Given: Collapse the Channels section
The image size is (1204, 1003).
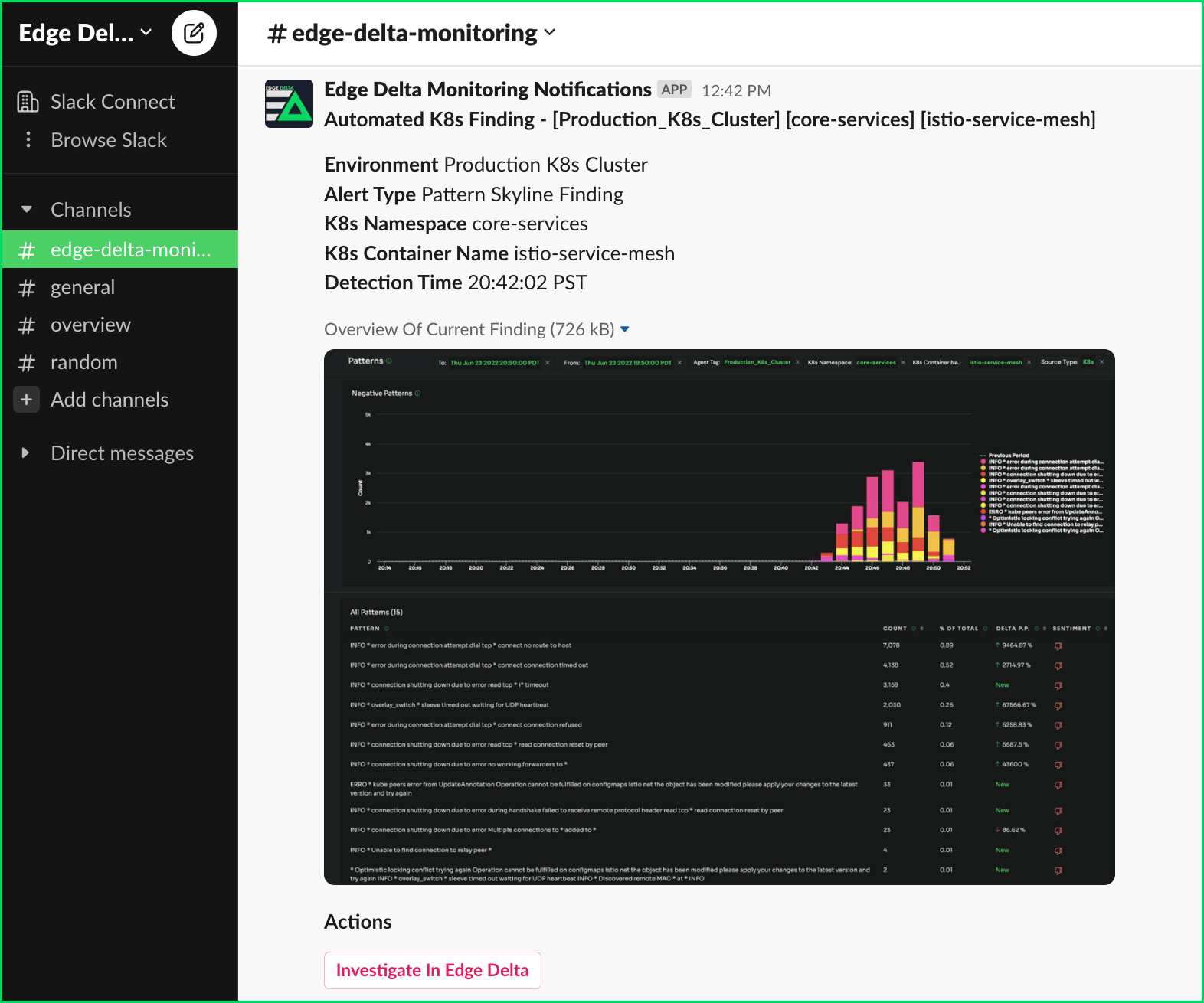Looking at the screenshot, I should [27, 209].
